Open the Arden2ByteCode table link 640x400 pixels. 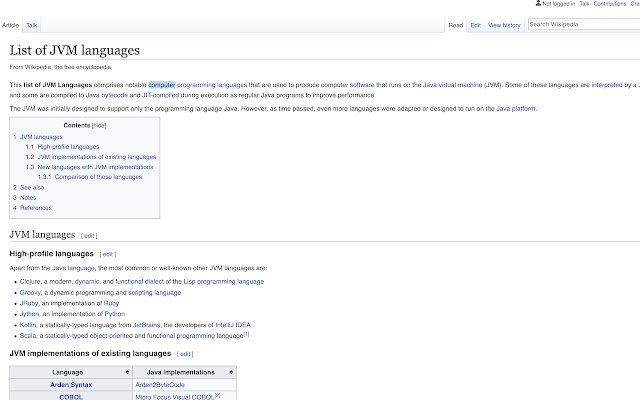[160, 385]
